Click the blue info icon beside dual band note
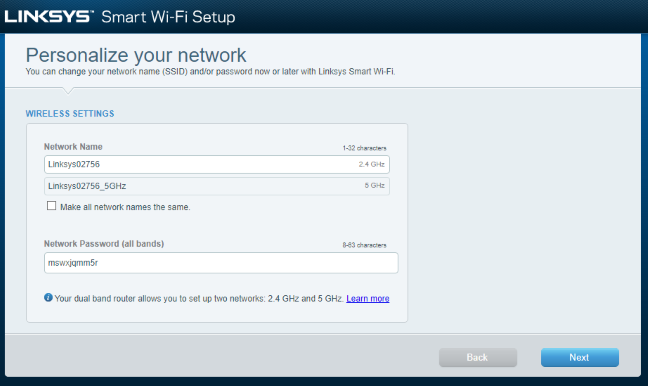Image resolution: width=648 pixels, height=386 pixels. [x=48, y=298]
